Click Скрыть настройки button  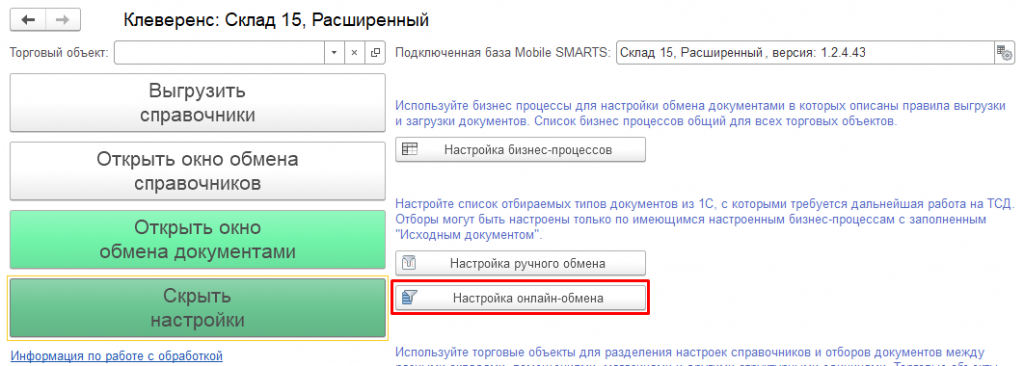click(197, 308)
